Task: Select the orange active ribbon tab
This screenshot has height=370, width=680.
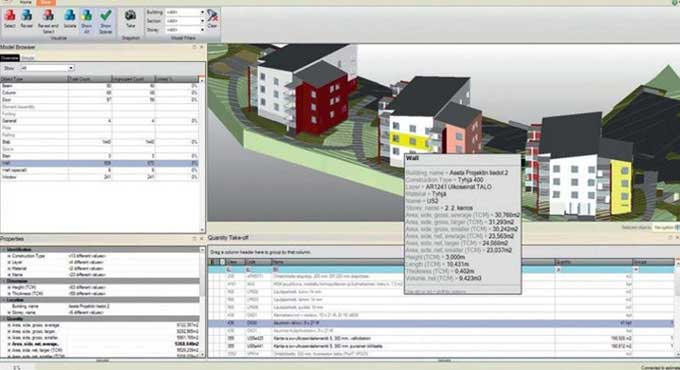Action: coord(46,2)
